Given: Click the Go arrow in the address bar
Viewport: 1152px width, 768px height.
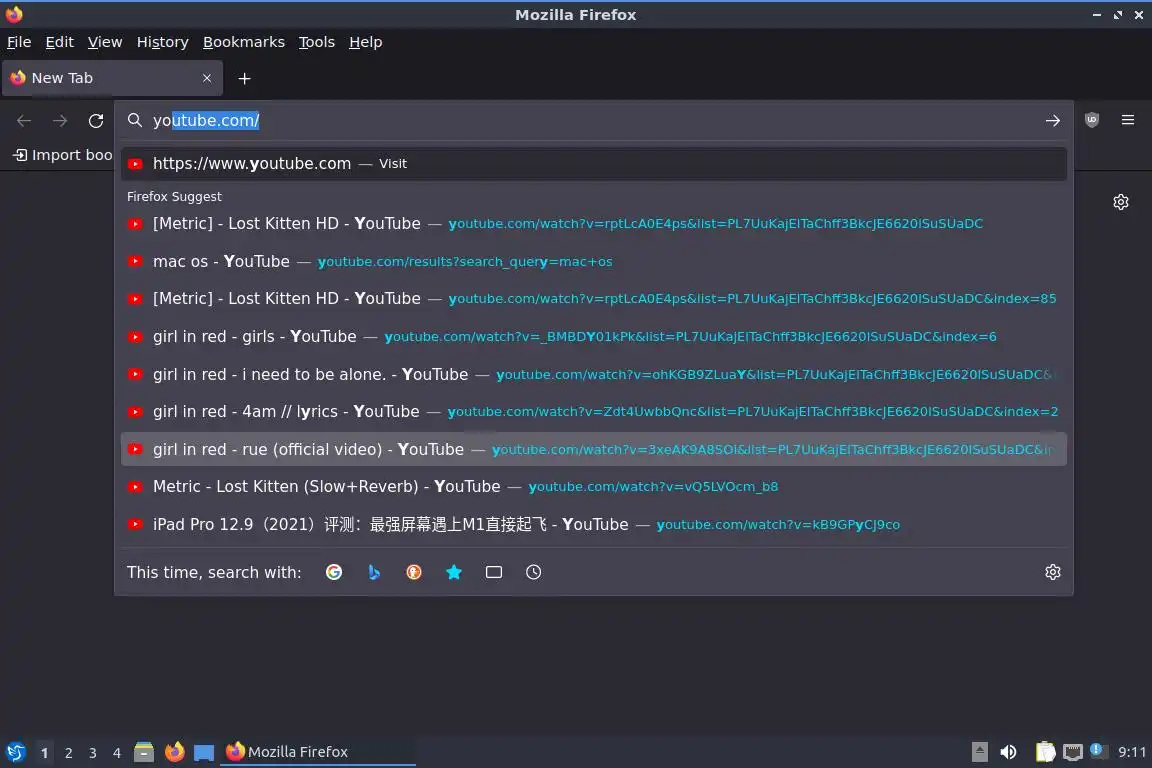Looking at the screenshot, I should (x=1052, y=121).
